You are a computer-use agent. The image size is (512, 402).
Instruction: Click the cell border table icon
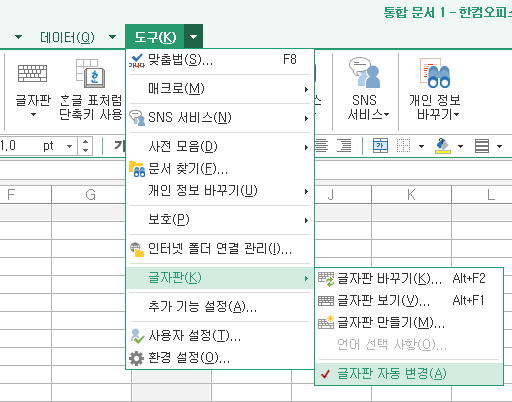coord(380,146)
